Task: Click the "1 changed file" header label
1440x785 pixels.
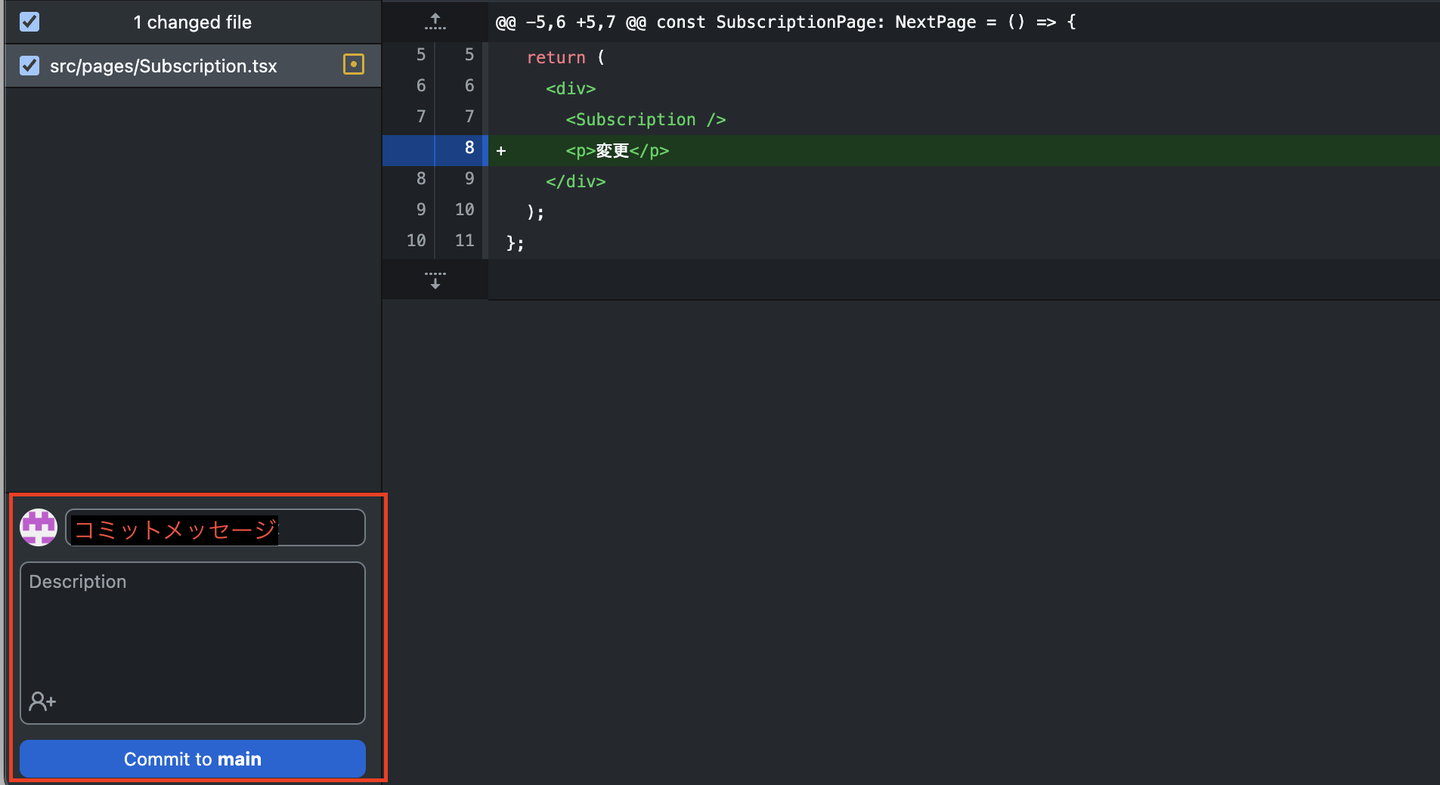Action: [x=192, y=22]
